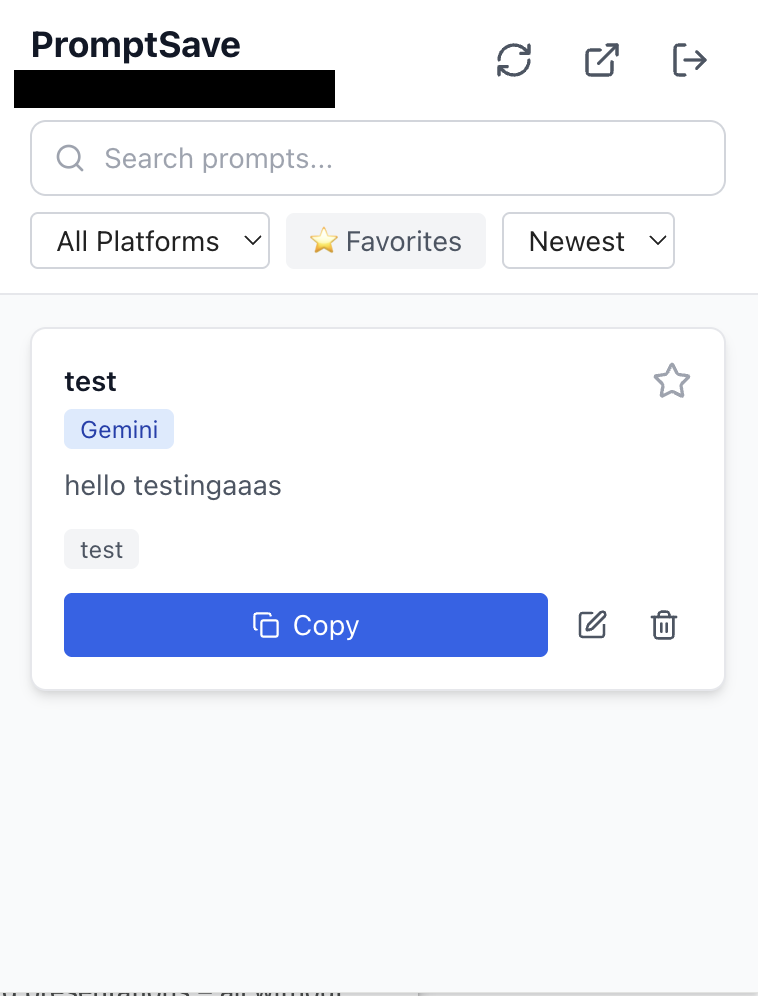Image resolution: width=758 pixels, height=996 pixels.
Task: Open PromptSave in a new window icon
Action: (601, 60)
